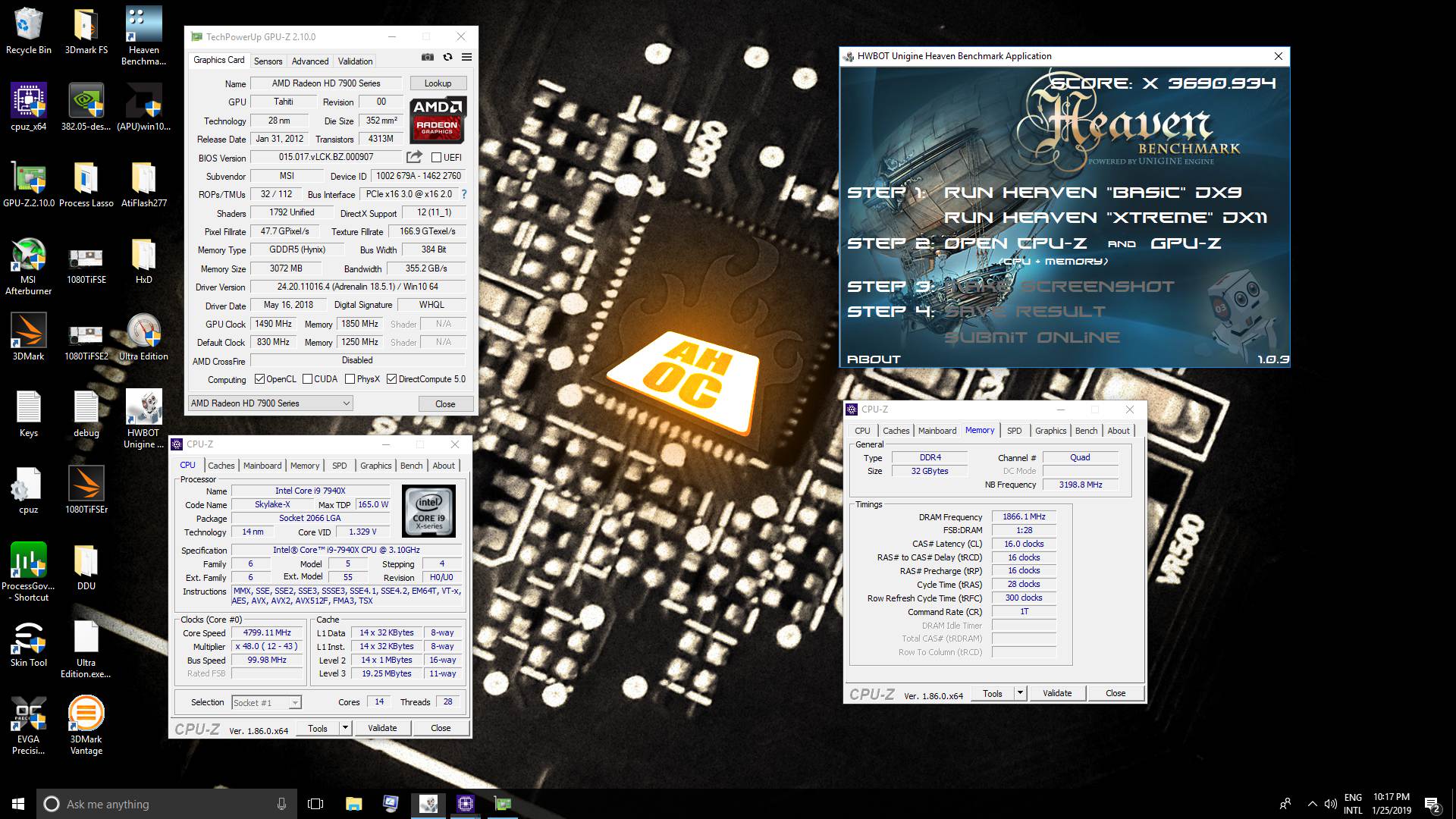1456x819 pixels.
Task: Open GPU selection dropdown in GPU-Z
Action: click(x=271, y=403)
